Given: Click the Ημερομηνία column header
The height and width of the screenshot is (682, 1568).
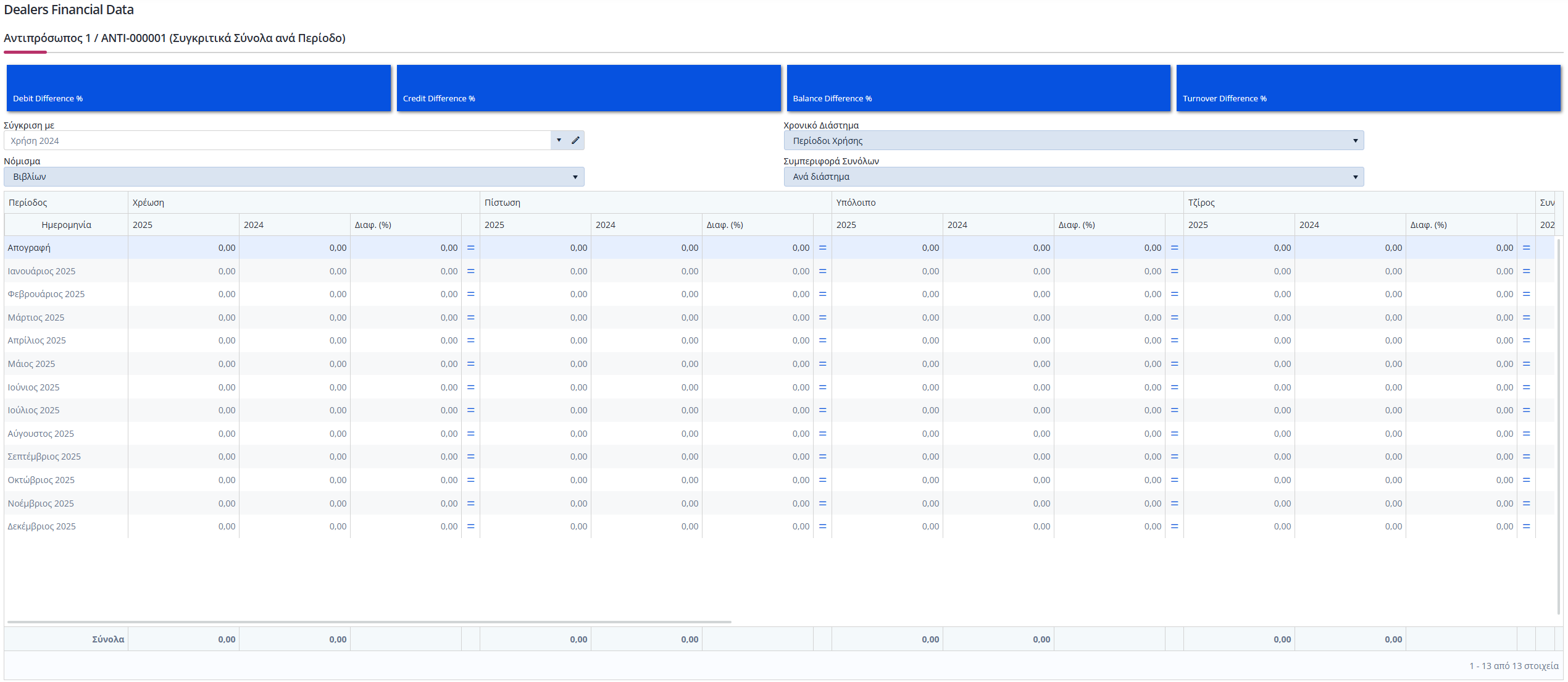Looking at the screenshot, I should click(x=66, y=225).
